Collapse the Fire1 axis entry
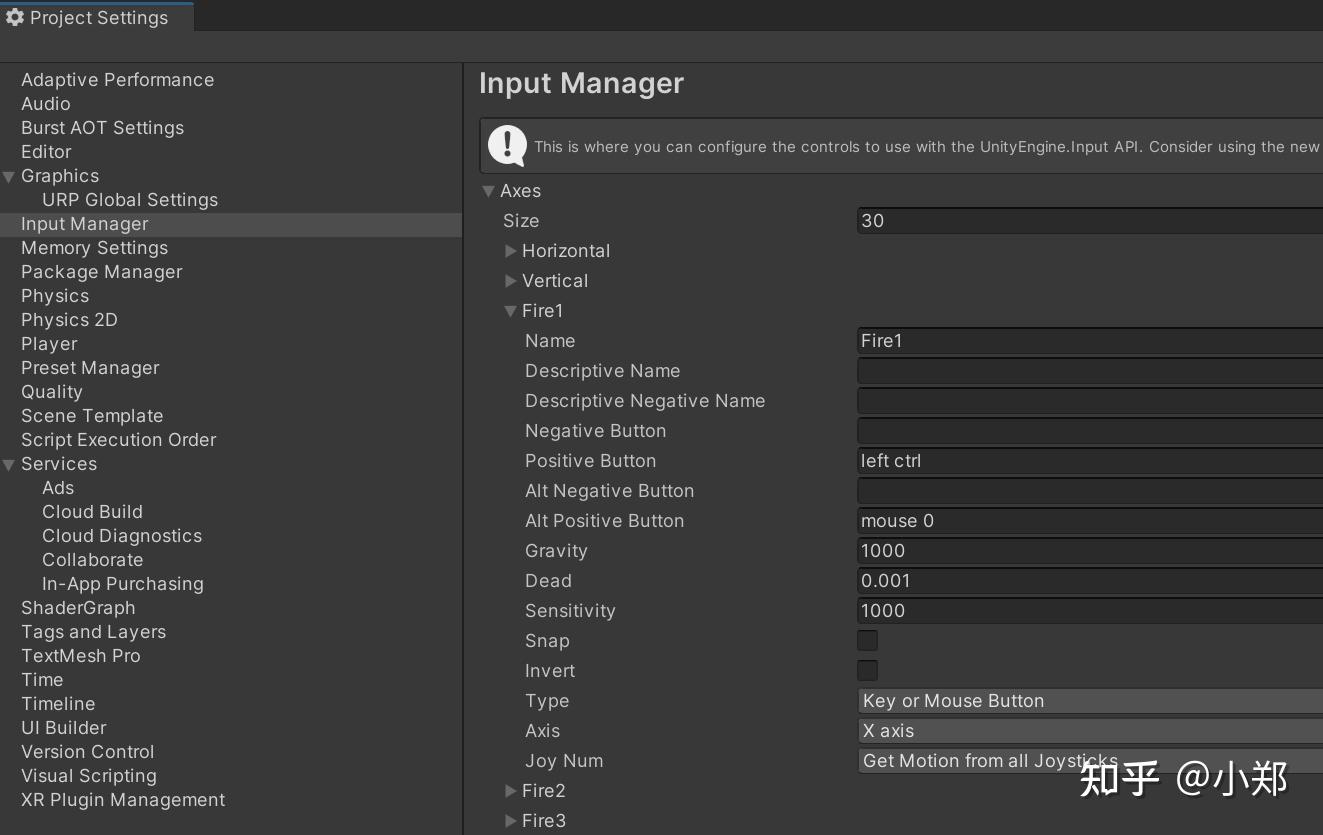This screenshot has width=1323, height=835. coord(511,311)
